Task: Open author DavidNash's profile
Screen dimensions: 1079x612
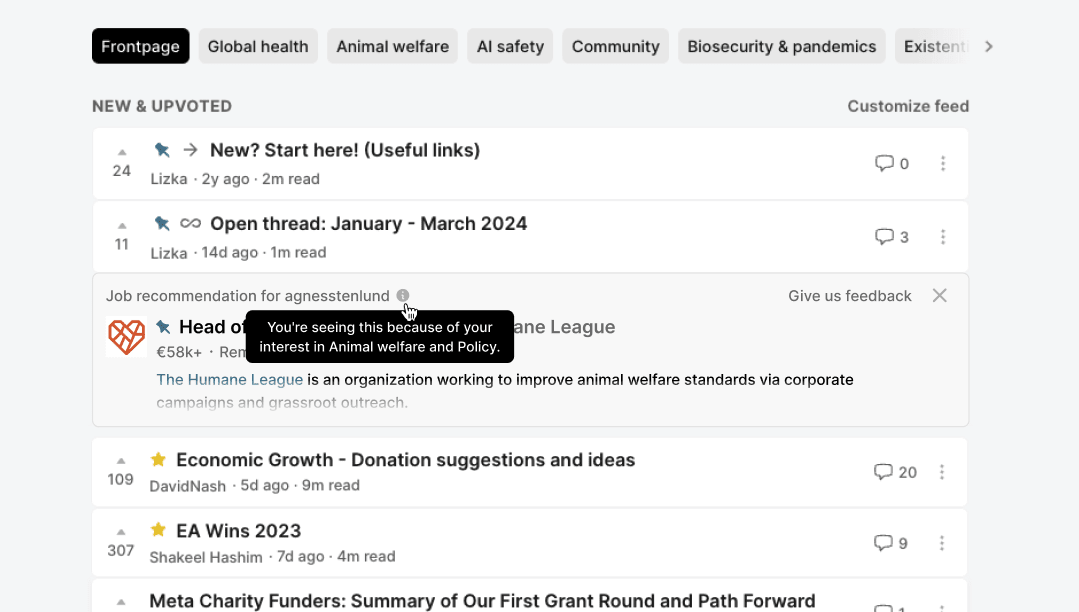Action: point(188,486)
